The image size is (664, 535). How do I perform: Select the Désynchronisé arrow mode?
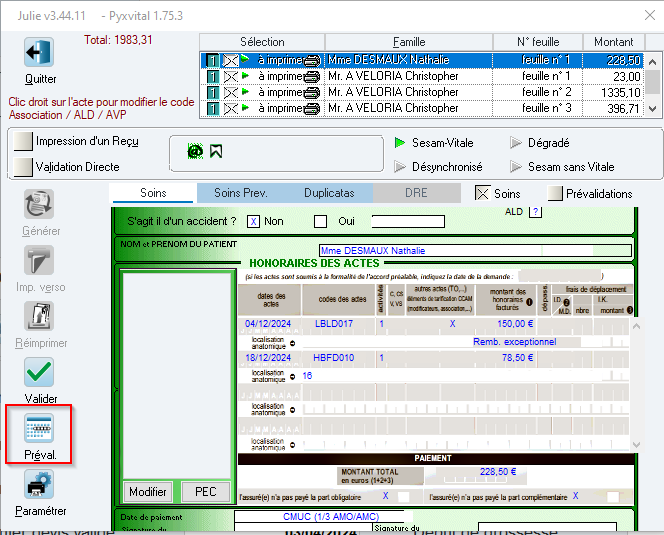(400, 167)
